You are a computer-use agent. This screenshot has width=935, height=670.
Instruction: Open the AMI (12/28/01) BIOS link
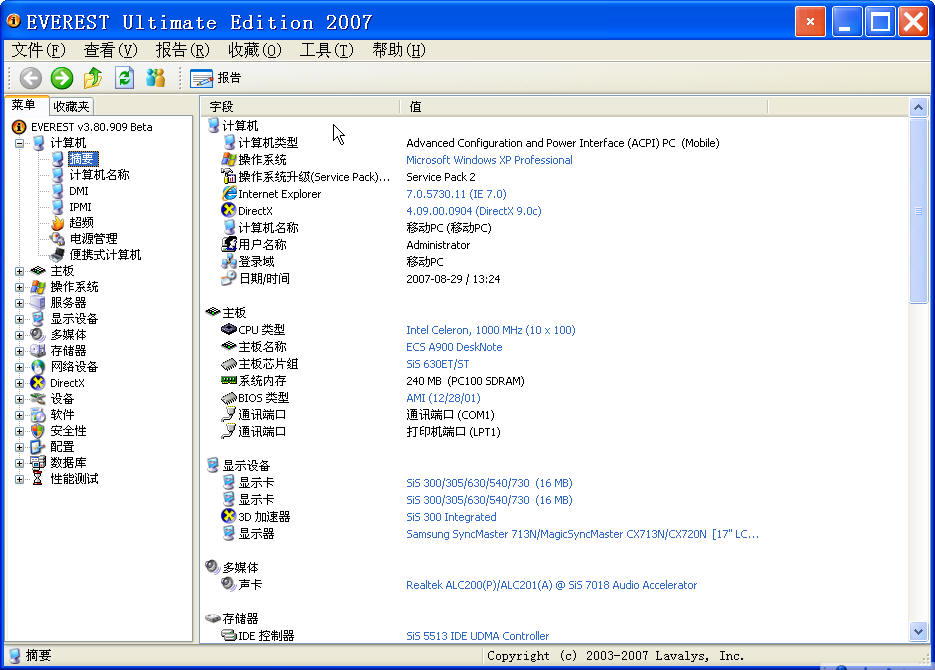click(x=443, y=398)
